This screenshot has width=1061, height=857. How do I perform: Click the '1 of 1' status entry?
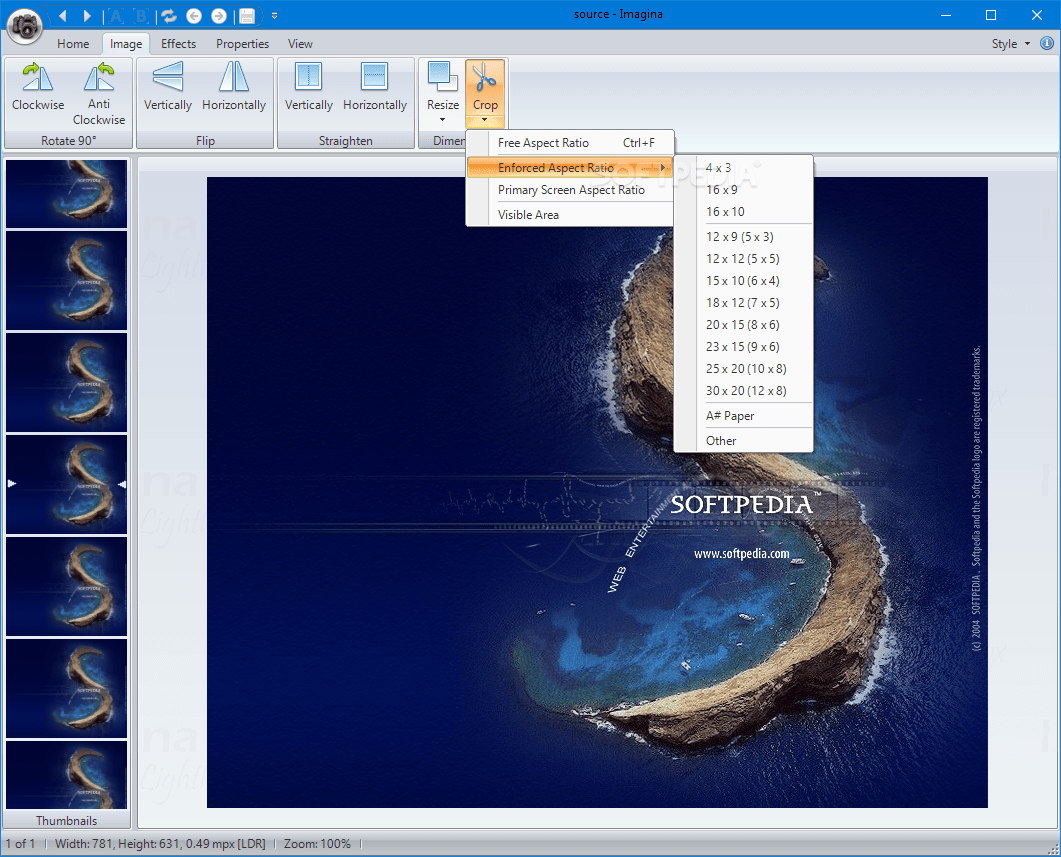point(20,843)
